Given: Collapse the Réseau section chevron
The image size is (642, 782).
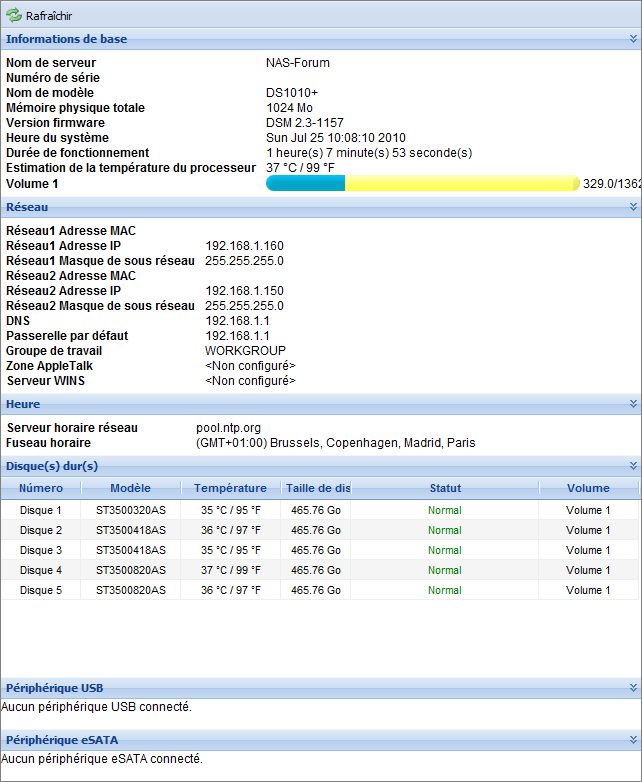Looking at the screenshot, I should tap(633, 207).
